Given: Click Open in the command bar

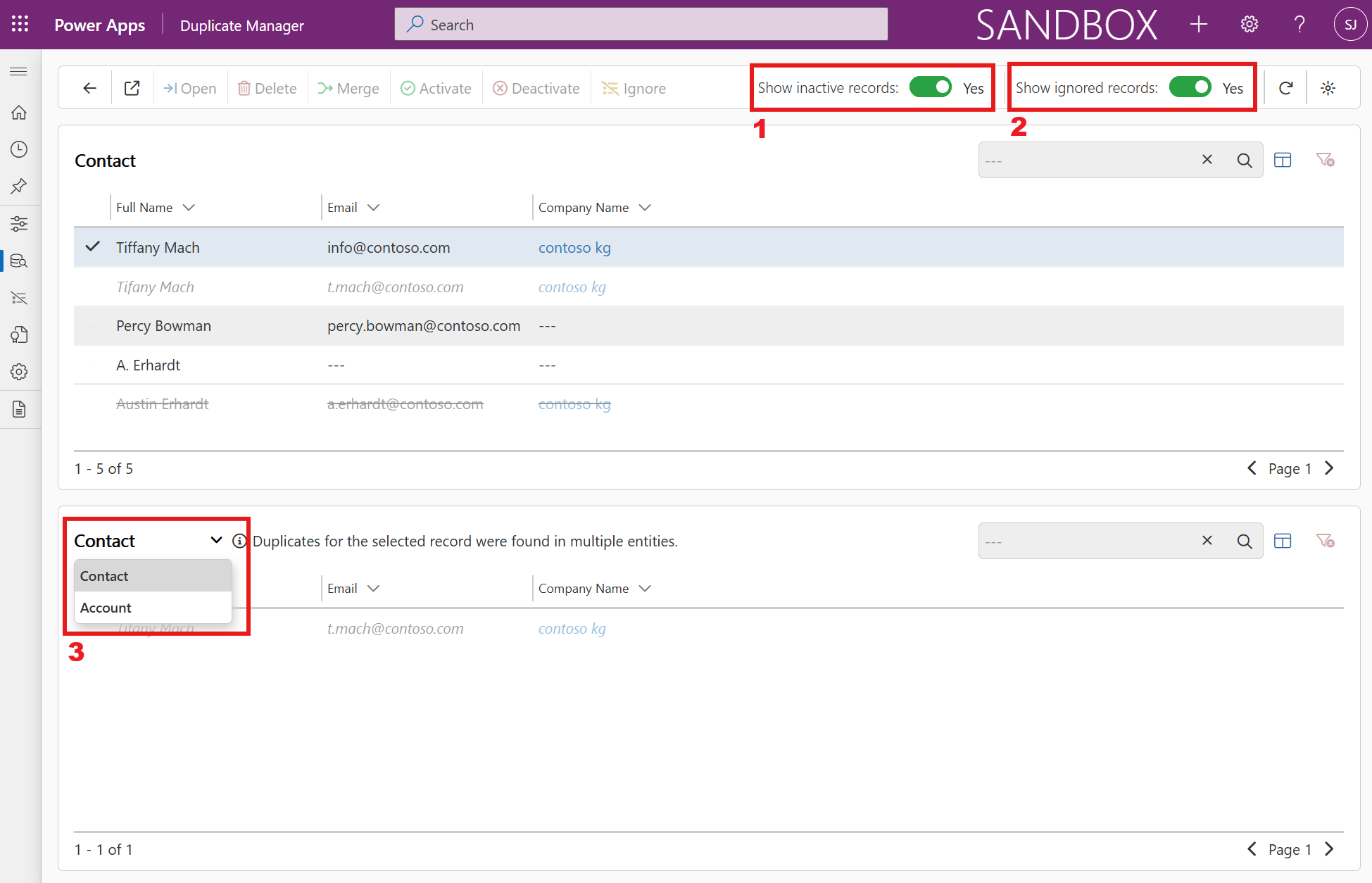Looking at the screenshot, I should [x=190, y=88].
